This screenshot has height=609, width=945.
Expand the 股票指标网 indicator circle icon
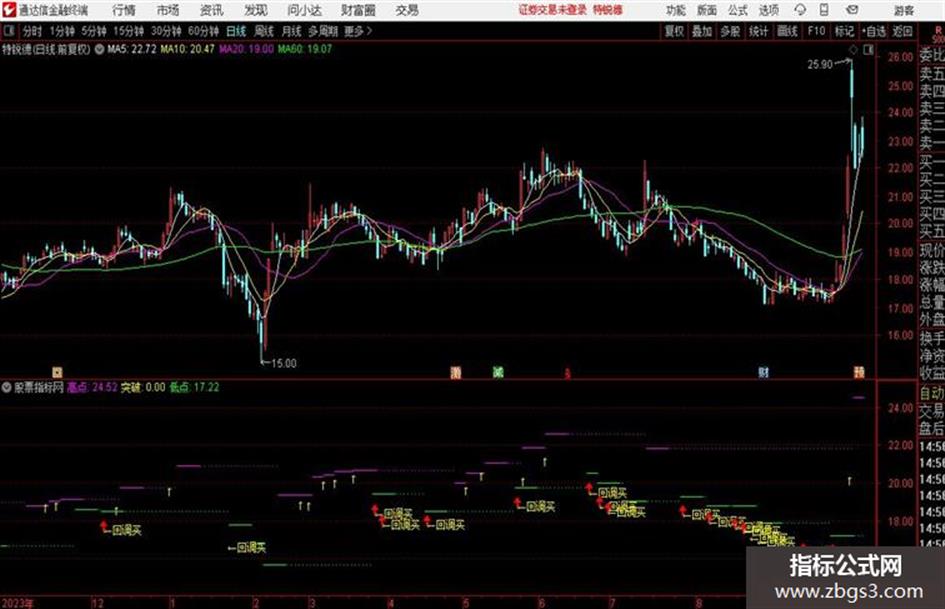(7, 388)
